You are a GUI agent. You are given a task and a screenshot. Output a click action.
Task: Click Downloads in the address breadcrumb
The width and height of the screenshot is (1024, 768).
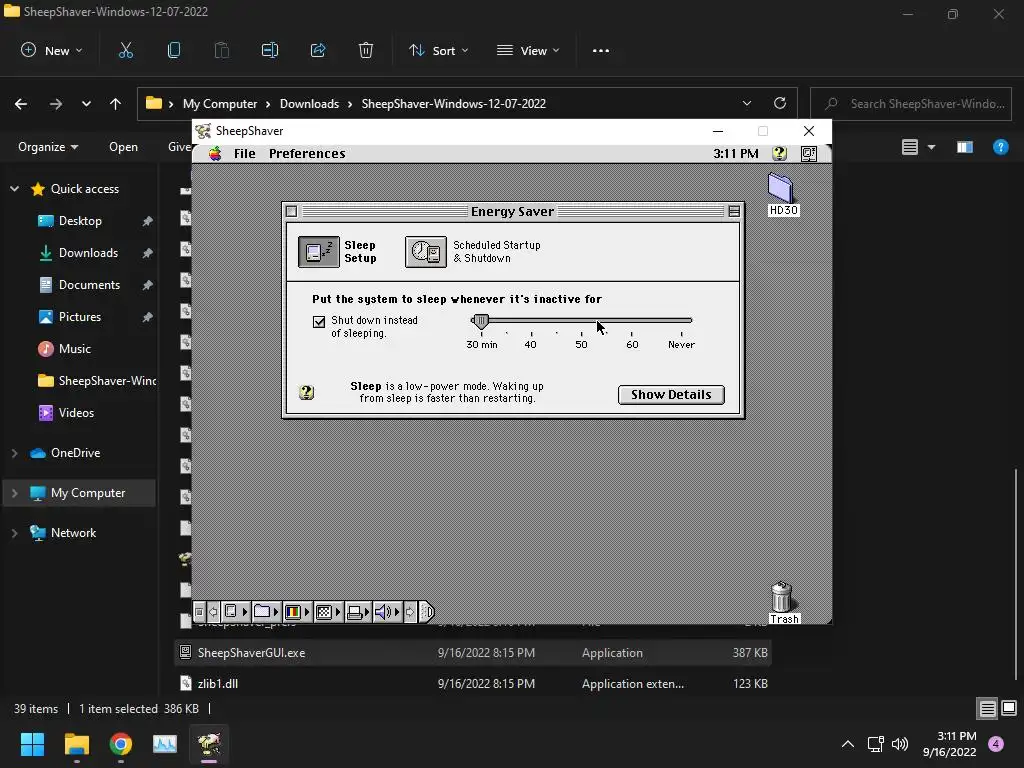[309, 104]
